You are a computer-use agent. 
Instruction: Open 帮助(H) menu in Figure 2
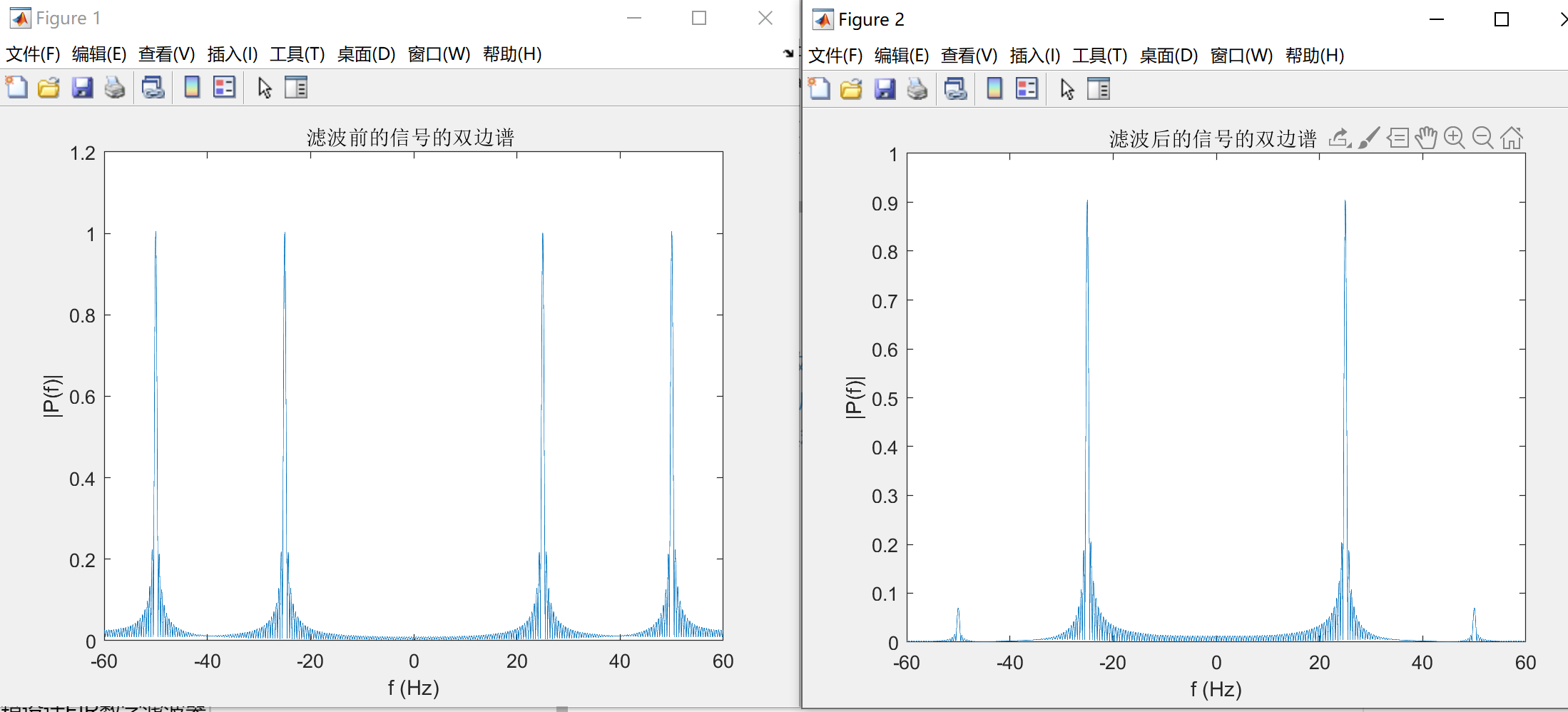[x=1315, y=56]
